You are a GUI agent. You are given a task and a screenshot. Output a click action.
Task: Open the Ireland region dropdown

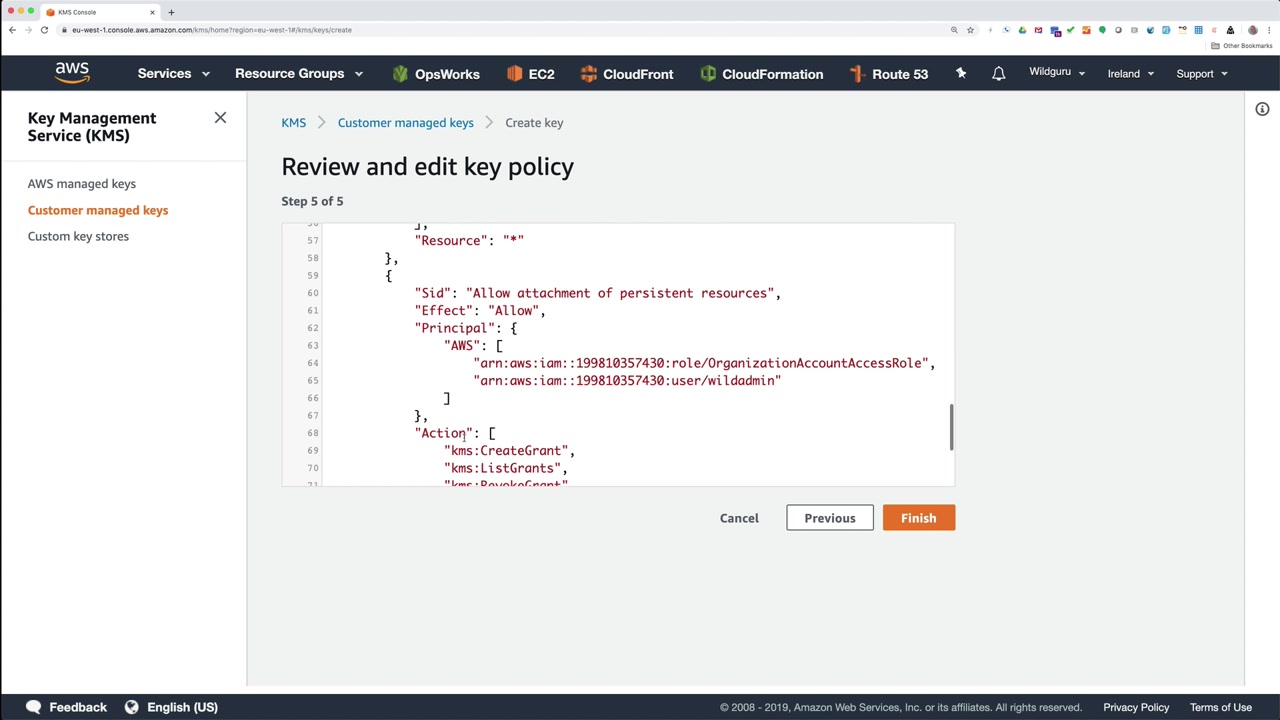pyautogui.click(x=1131, y=73)
